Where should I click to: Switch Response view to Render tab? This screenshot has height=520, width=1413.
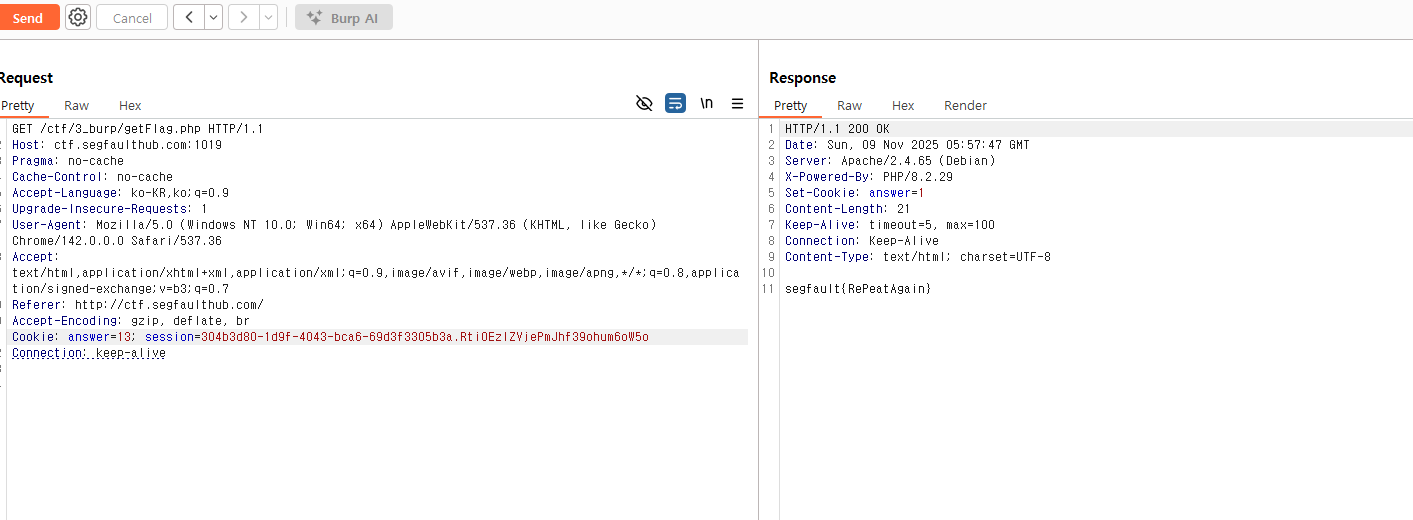click(x=965, y=105)
